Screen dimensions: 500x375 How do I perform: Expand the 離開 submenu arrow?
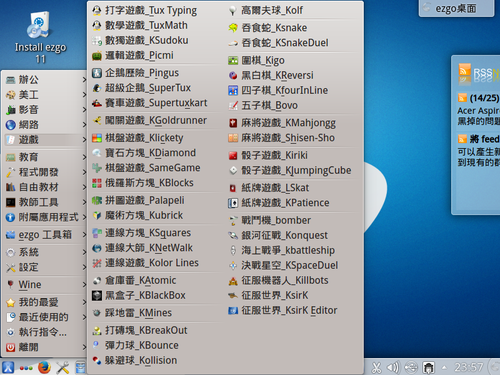pos(84,347)
